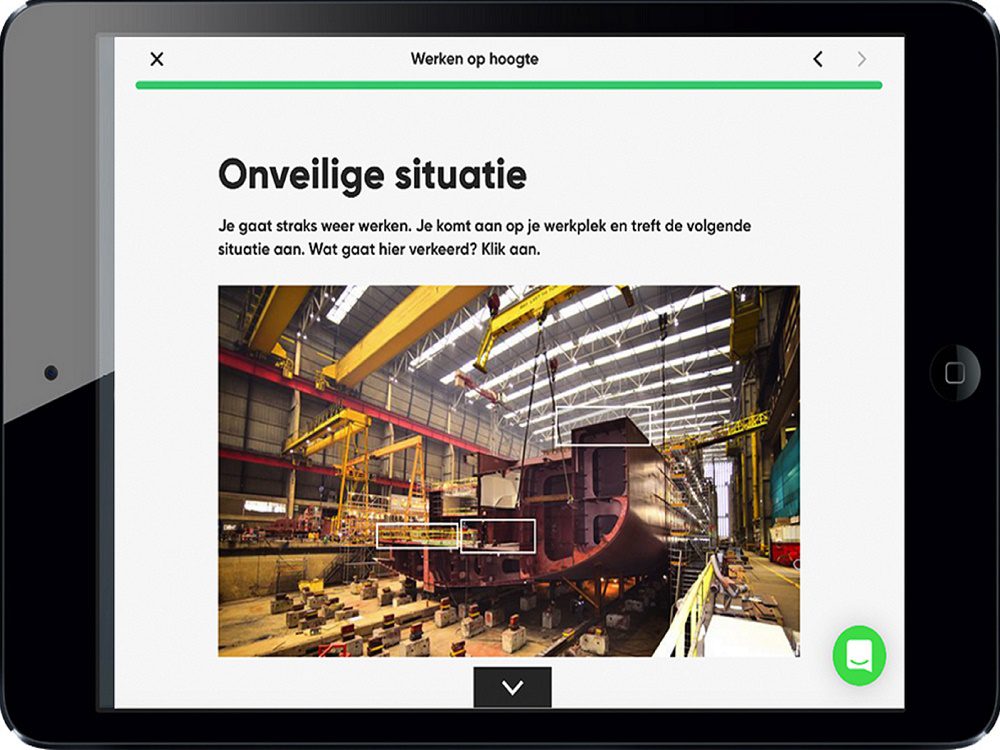Tap the iPad home button
The width and height of the screenshot is (1000, 750).
pos(955,373)
